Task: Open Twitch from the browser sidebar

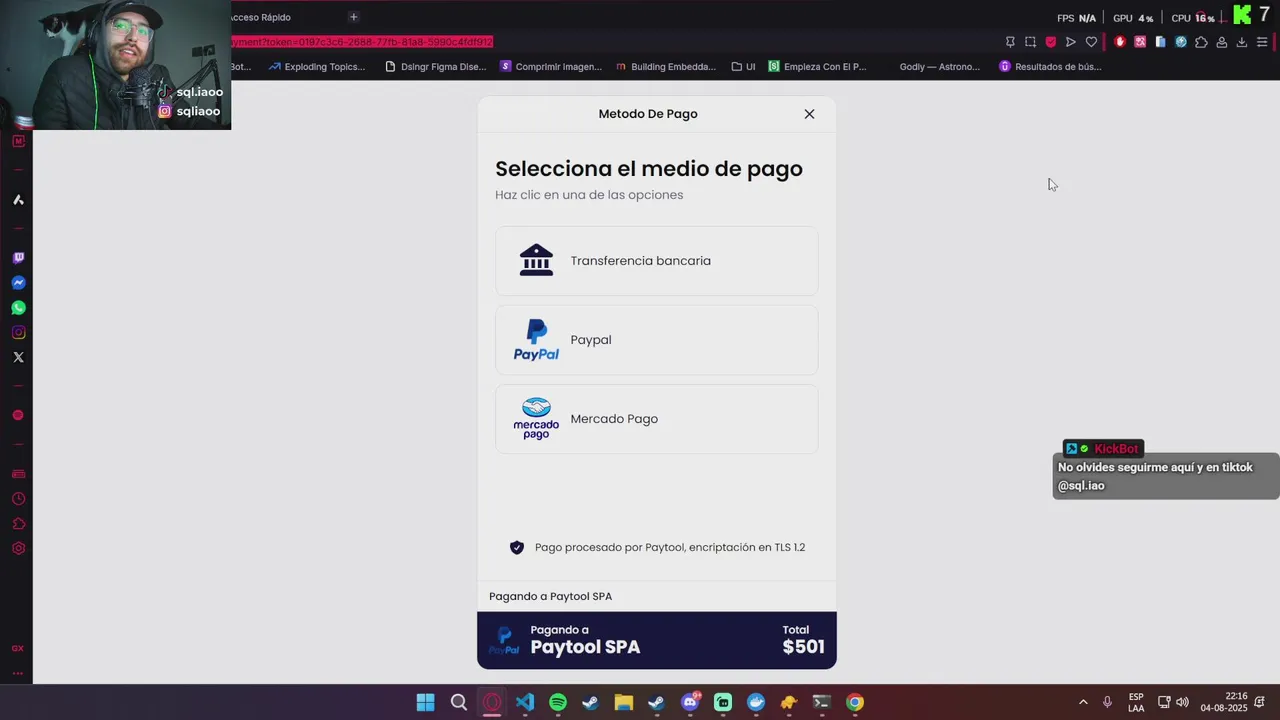Action: pyautogui.click(x=18, y=258)
